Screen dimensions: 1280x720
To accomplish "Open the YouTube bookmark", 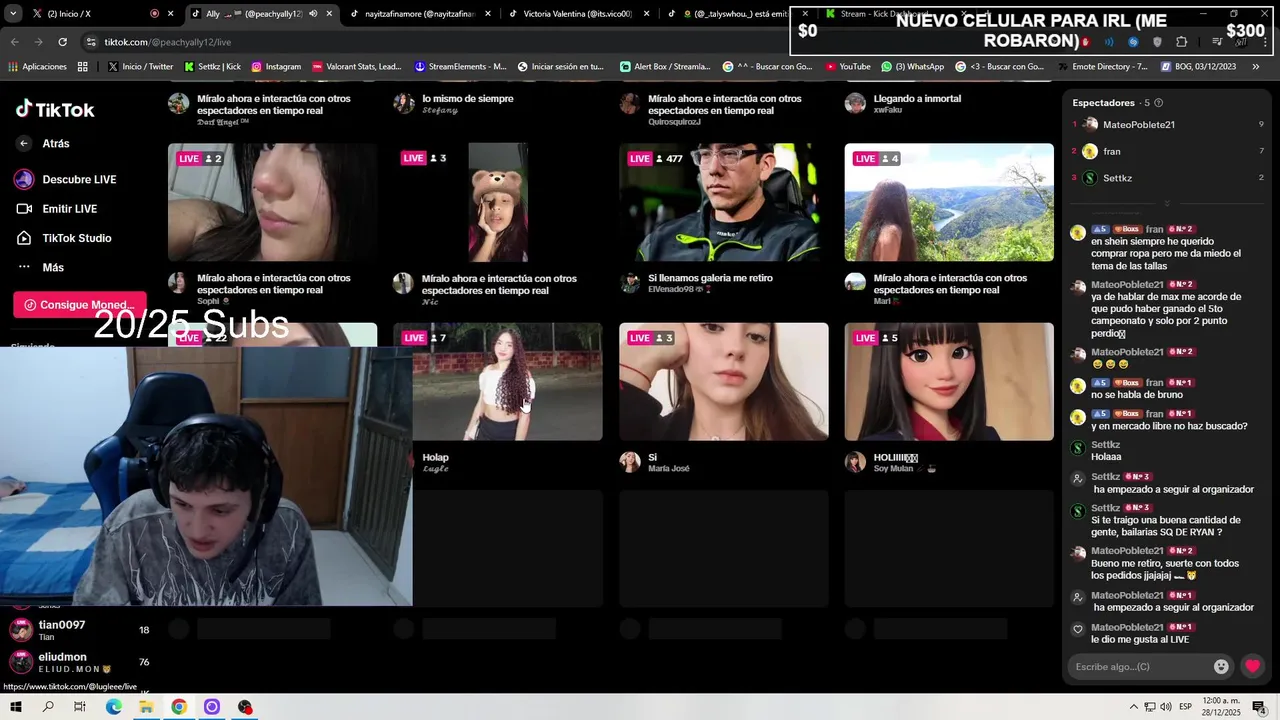I will (848, 67).
